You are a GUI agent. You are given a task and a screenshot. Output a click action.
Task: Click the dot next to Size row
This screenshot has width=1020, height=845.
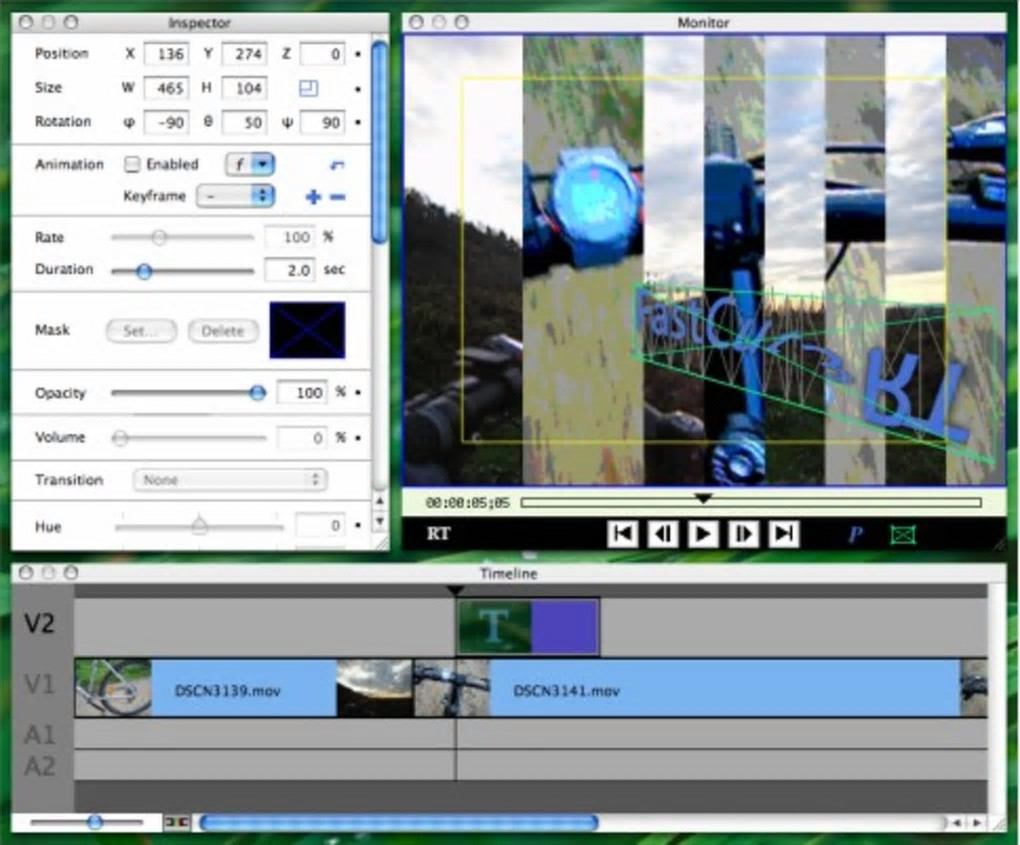358,88
